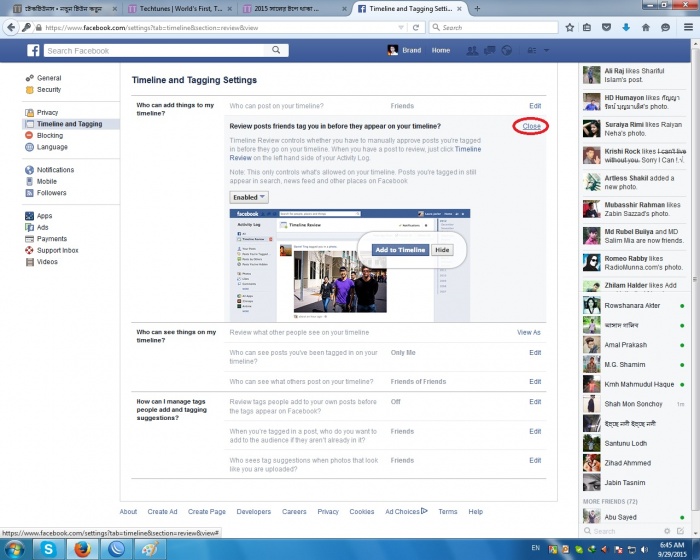Open General settings in sidebar
The width and height of the screenshot is (700, 560).
click(49, 78)
